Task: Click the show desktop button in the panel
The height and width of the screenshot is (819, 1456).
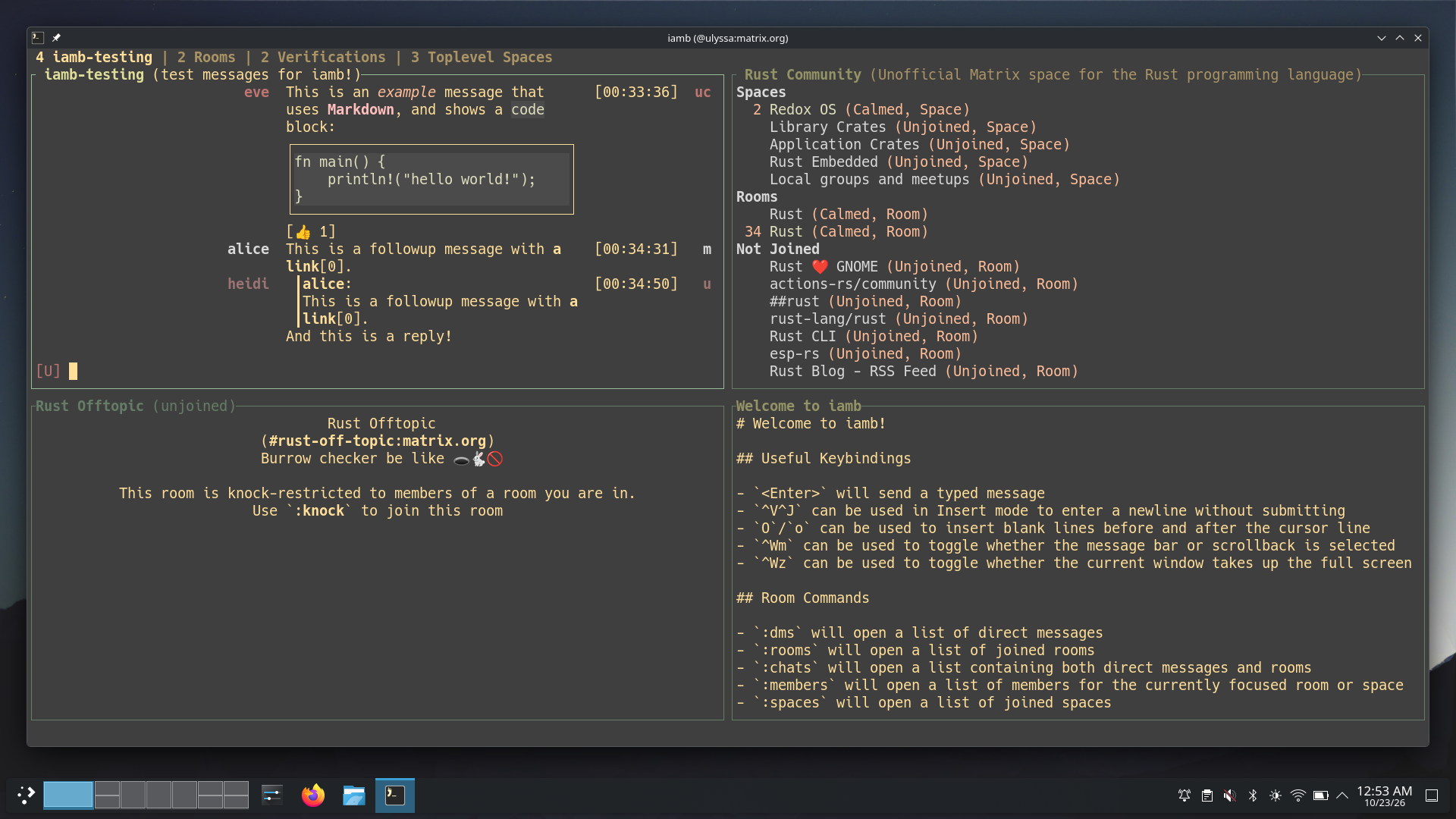Action: (x=1432, y=795)
